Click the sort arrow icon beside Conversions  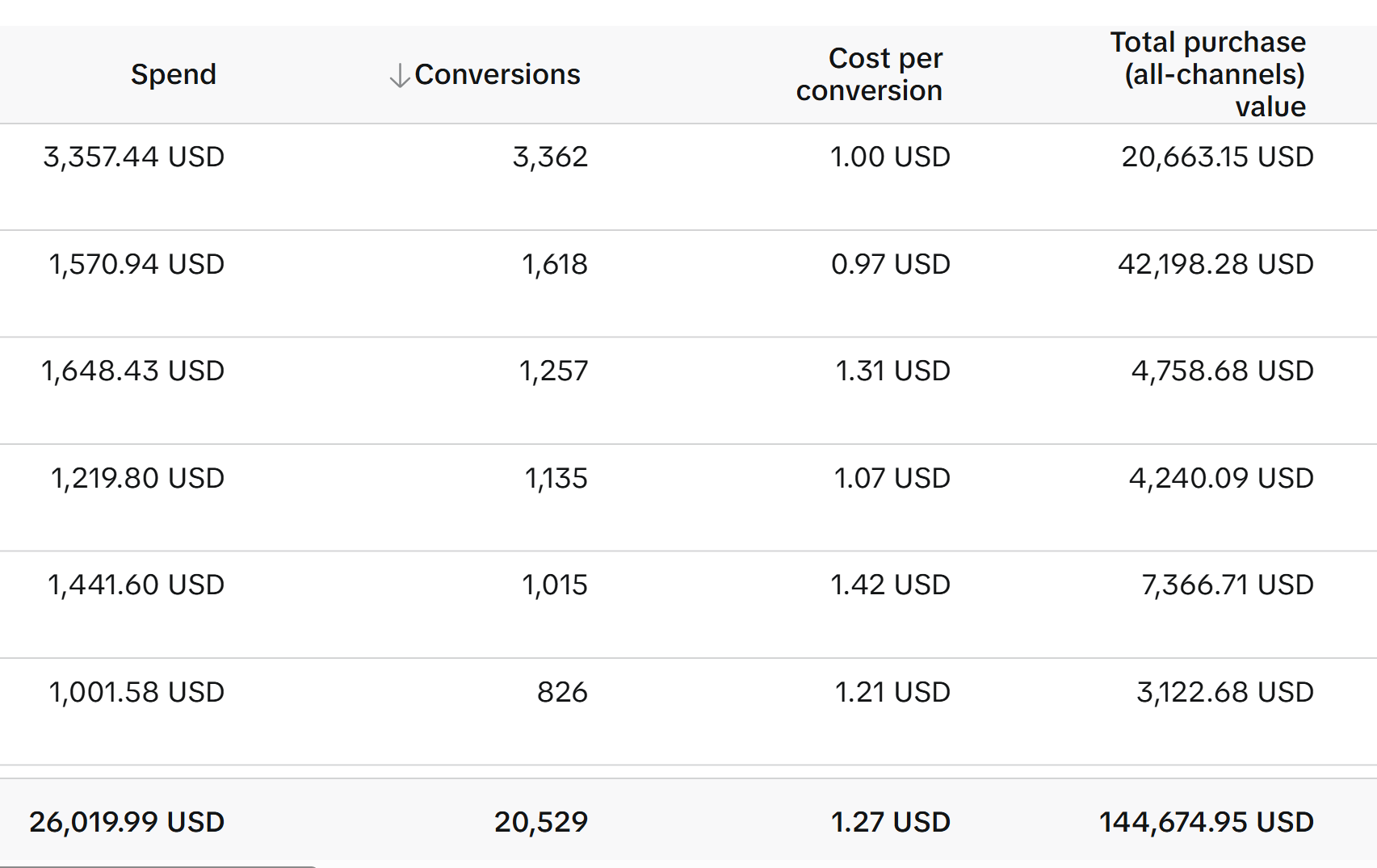(399, 75)
